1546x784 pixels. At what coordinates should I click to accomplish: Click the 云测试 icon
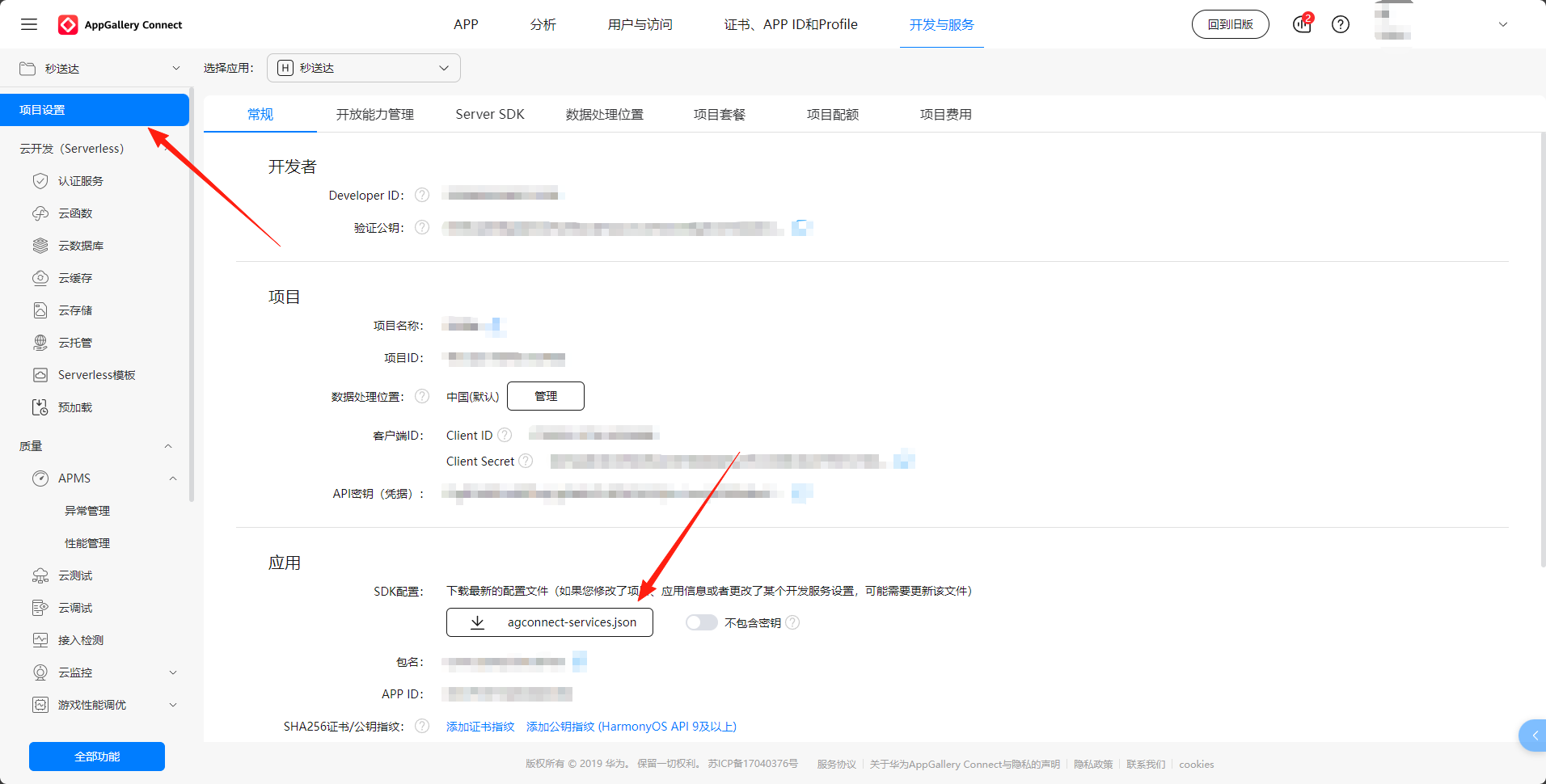tap(40, 575)
